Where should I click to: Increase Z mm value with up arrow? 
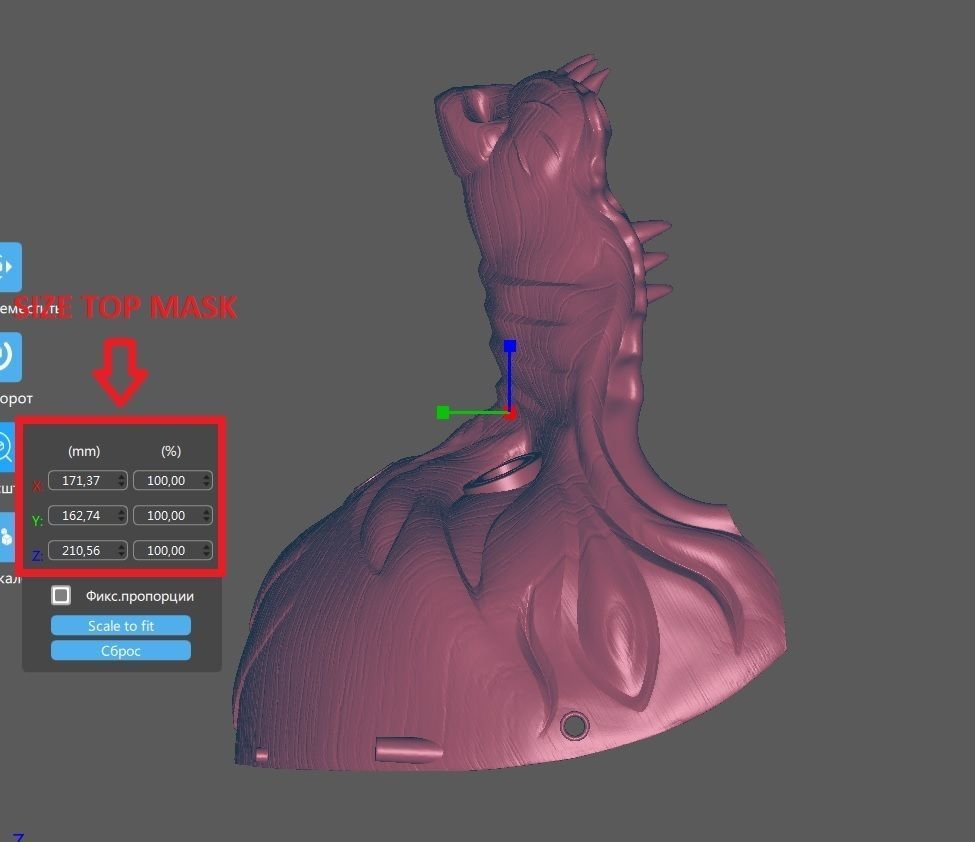click(x=121, y=546)
